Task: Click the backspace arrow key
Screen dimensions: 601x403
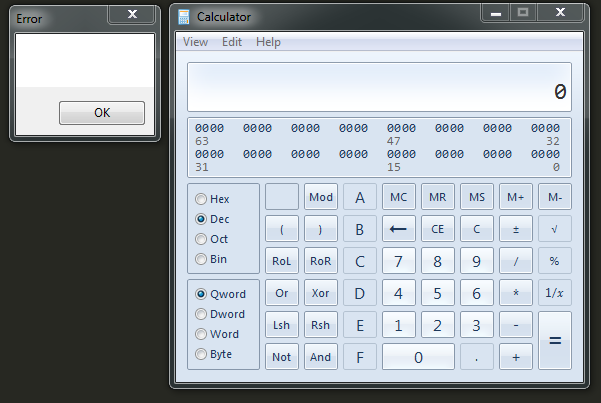Action: [x=399, y=229]
